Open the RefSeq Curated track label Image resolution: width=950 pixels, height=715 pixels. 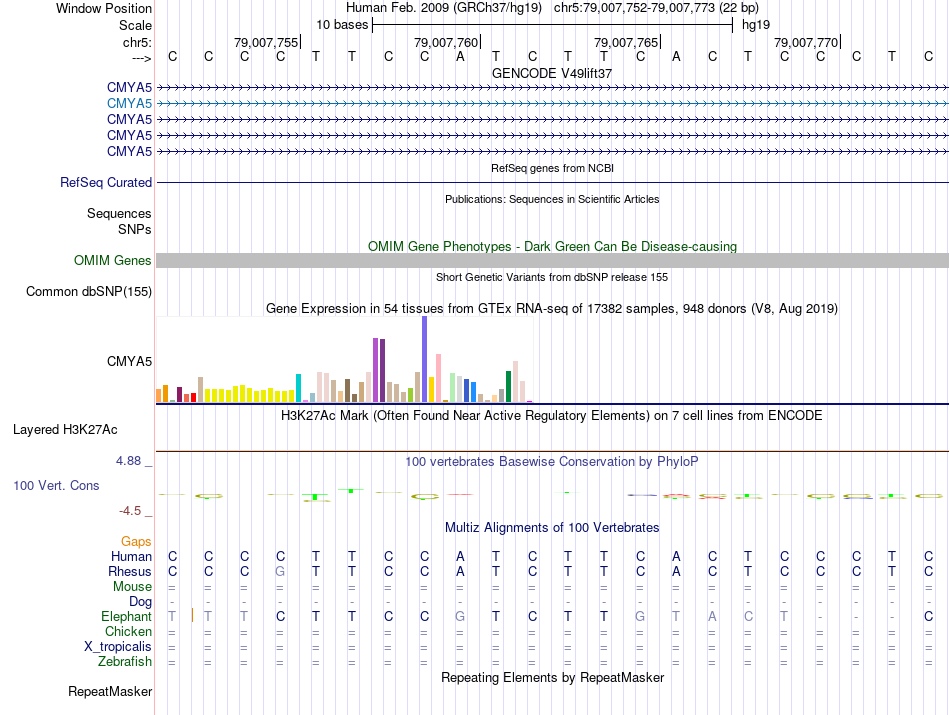pos(106,183)
